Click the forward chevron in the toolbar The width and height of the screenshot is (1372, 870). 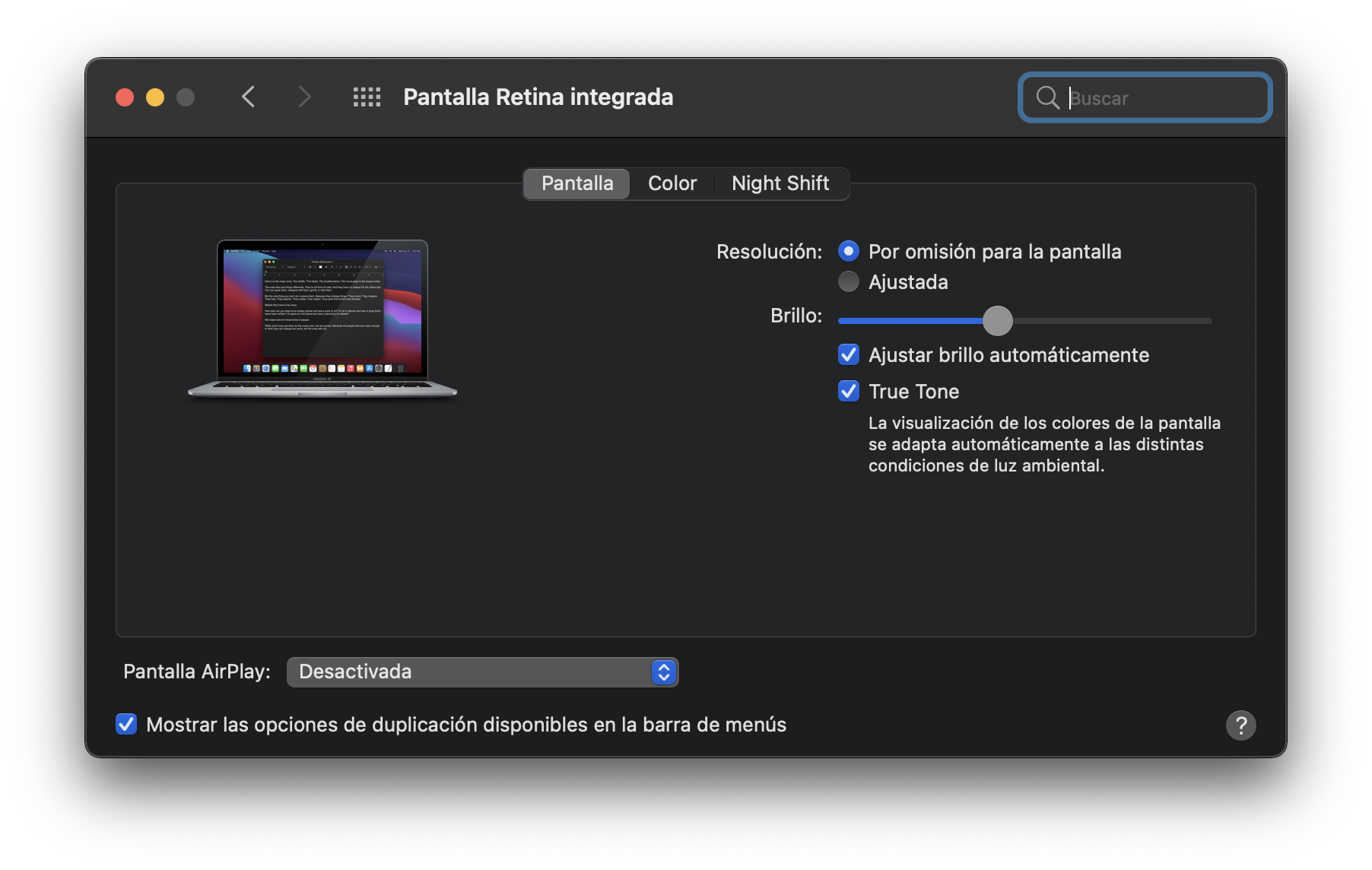coord(304,97)
